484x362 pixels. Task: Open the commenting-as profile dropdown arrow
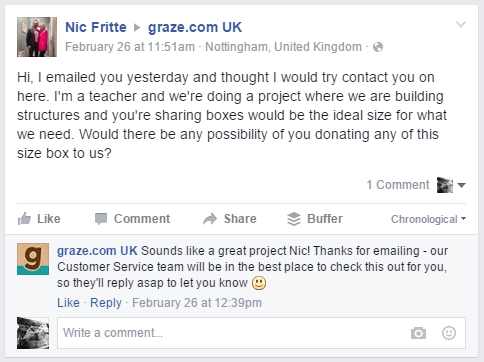pos(461,185)
